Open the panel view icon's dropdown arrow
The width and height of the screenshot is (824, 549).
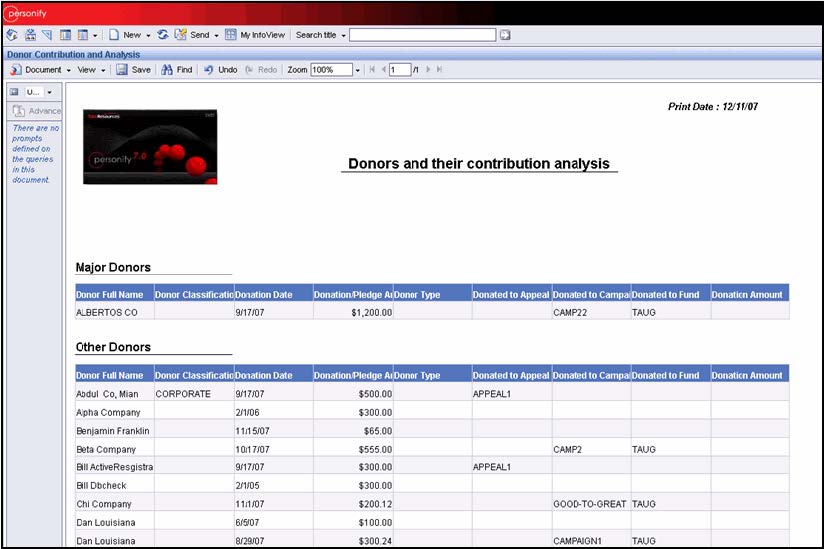[x=95, y=35]
